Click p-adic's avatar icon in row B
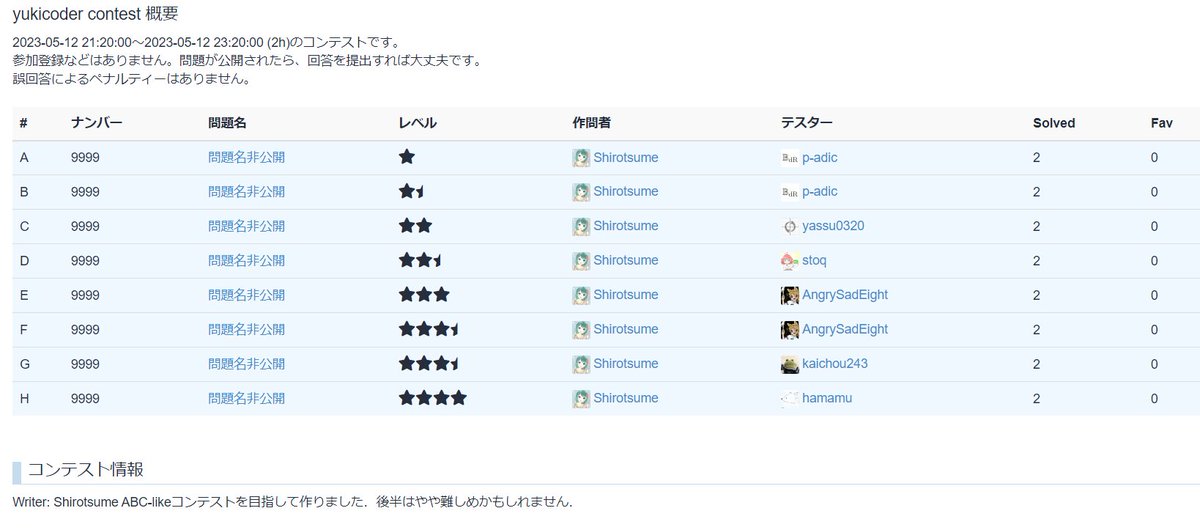Viewport: 1200px width, 530px height. click(789, 192)
